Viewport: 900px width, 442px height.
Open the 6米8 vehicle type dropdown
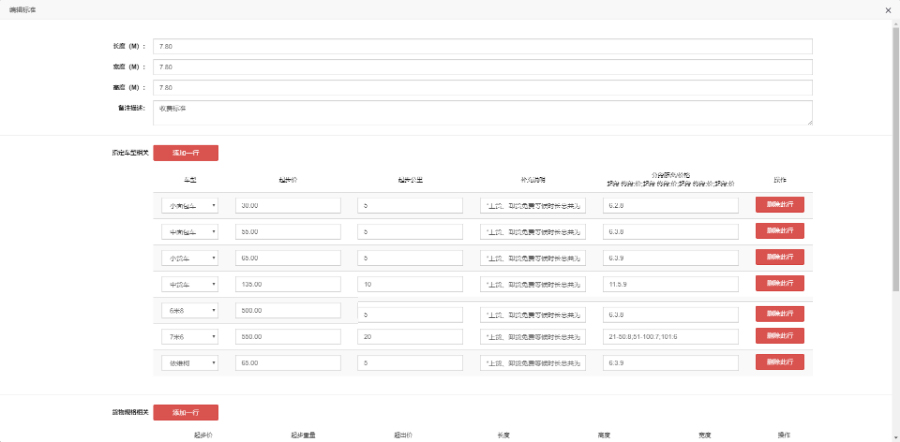[189, 311]
